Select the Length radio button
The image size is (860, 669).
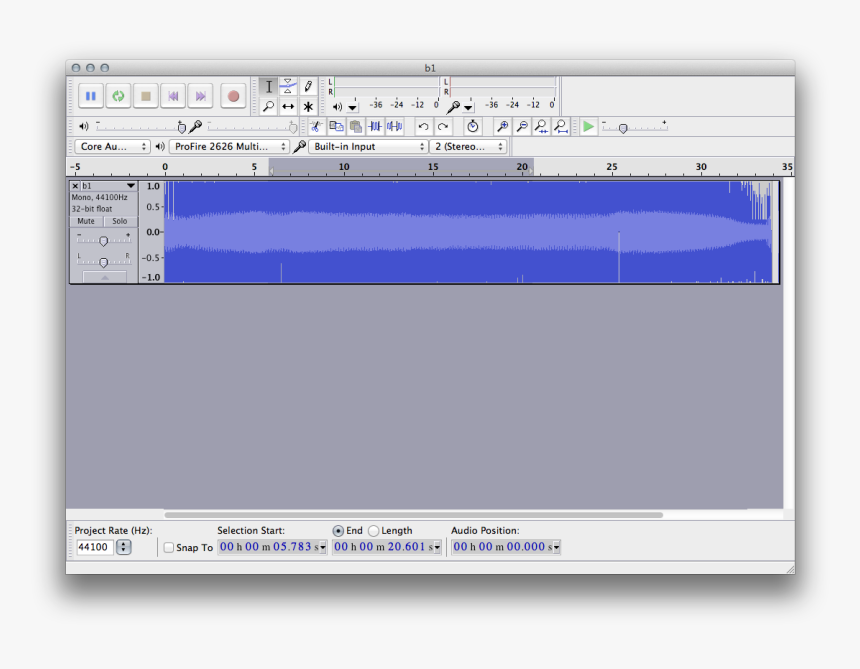[x=374, y=531]
